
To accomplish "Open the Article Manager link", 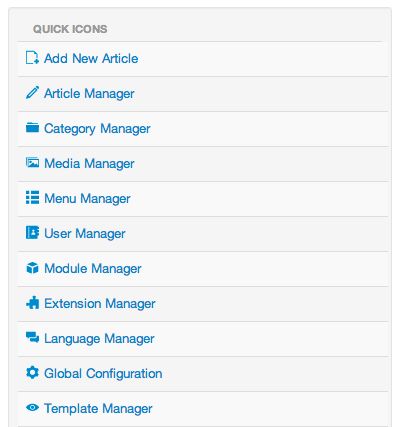I will point(89,94).
